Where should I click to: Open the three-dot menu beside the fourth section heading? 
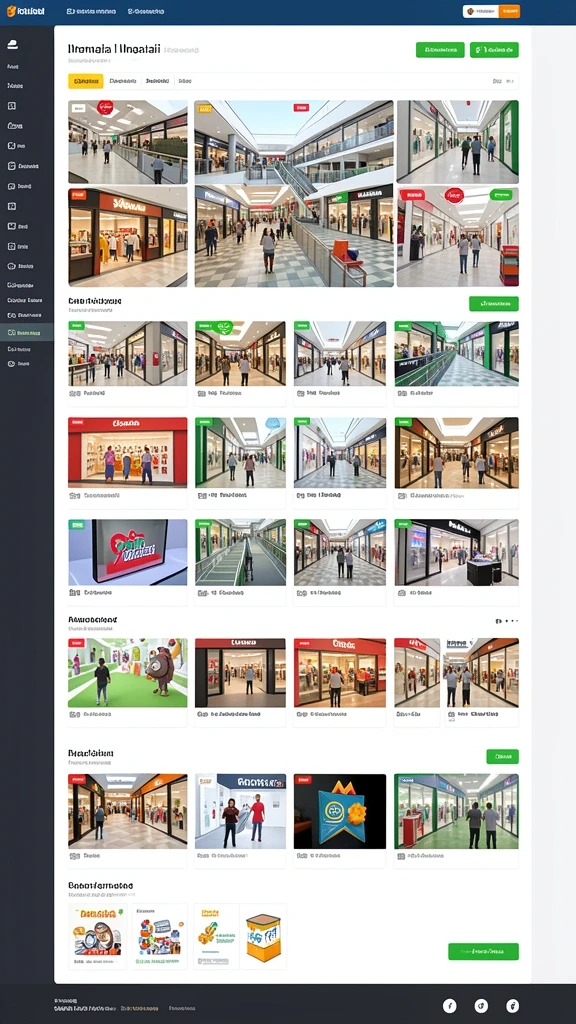click(507, 621)
